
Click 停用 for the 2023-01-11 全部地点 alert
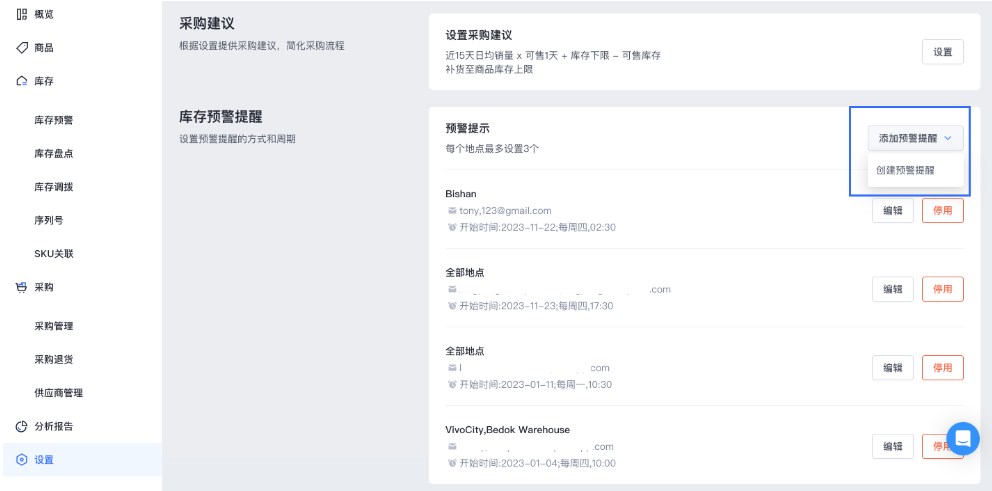943,368
